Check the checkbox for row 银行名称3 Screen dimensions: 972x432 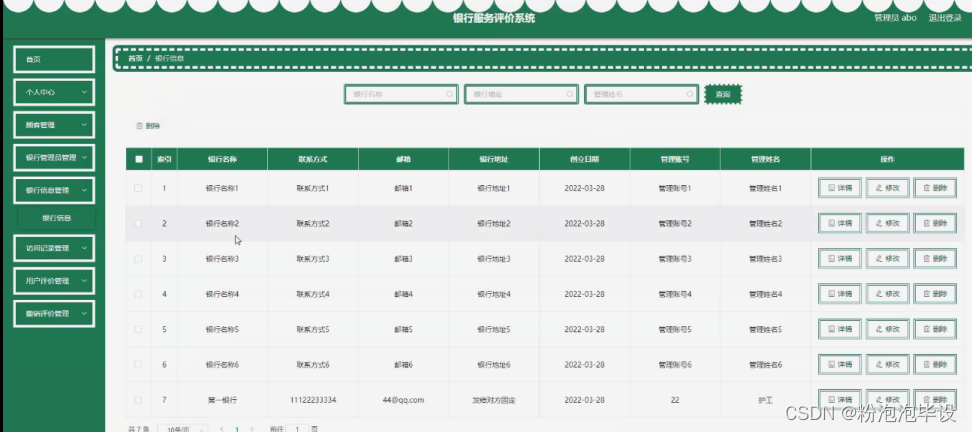click(x=138, y=258)
